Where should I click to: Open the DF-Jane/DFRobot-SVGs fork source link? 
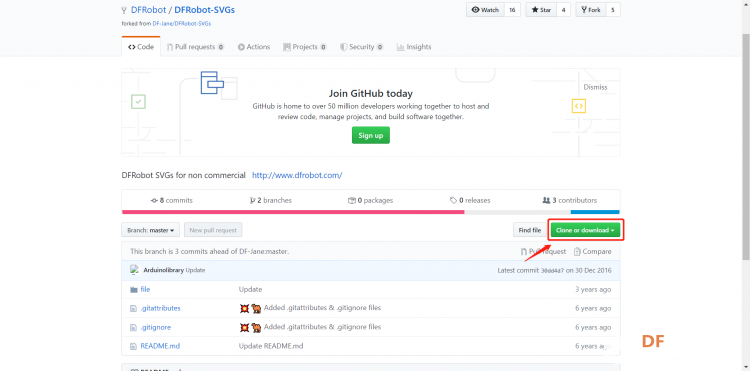(x=182, y=23)
